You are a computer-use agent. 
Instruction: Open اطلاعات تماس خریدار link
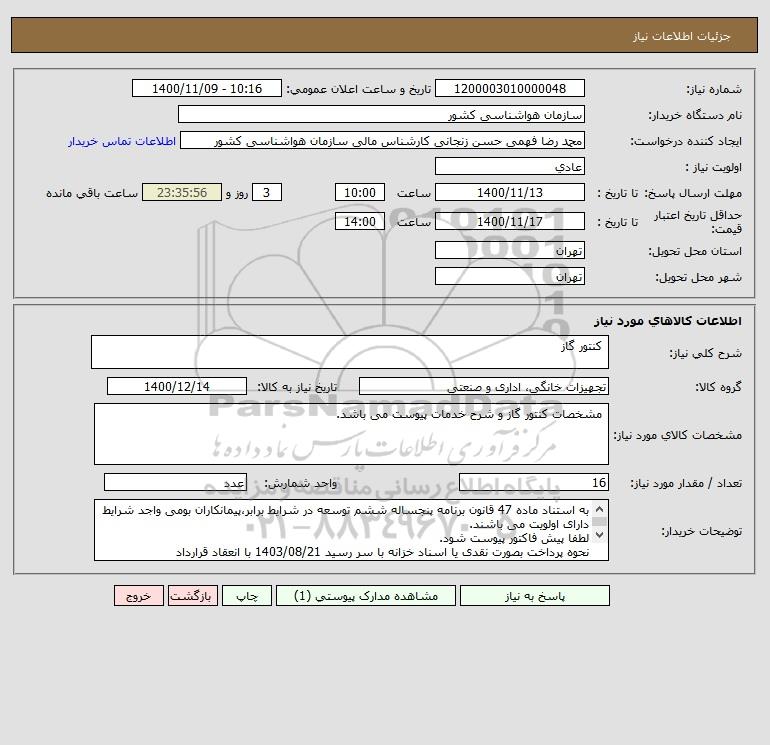click(122, 141)
